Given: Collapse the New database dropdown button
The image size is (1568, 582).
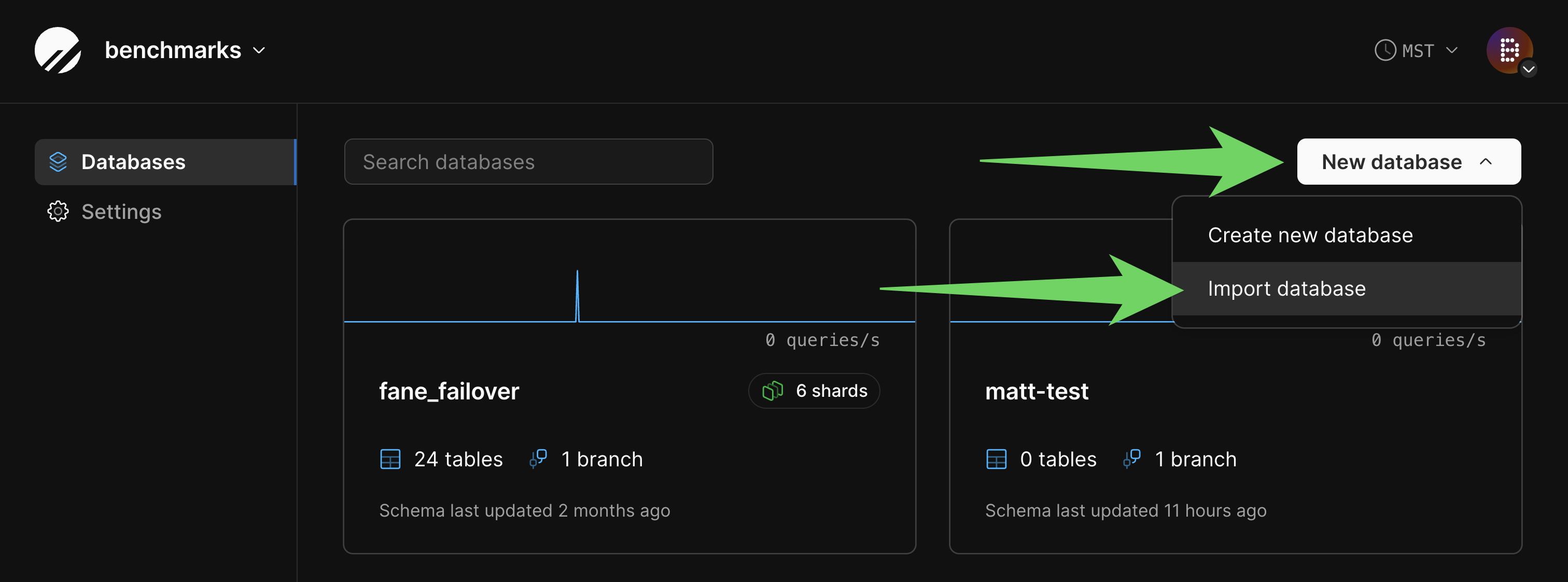Looking at the screenshot, I should pyautogui.click(x=1408, y=162).
